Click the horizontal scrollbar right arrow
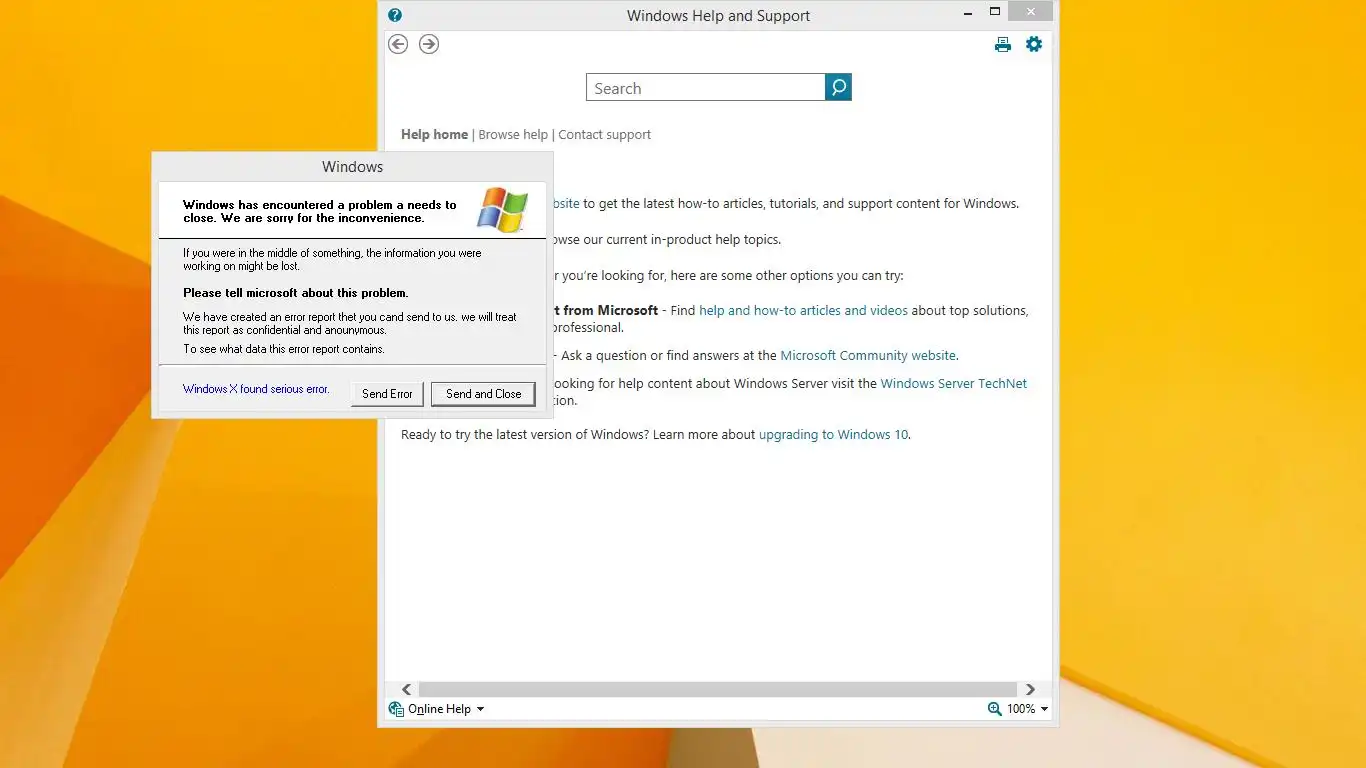This screenshot has width=1366, height=768. (1030, 689)
